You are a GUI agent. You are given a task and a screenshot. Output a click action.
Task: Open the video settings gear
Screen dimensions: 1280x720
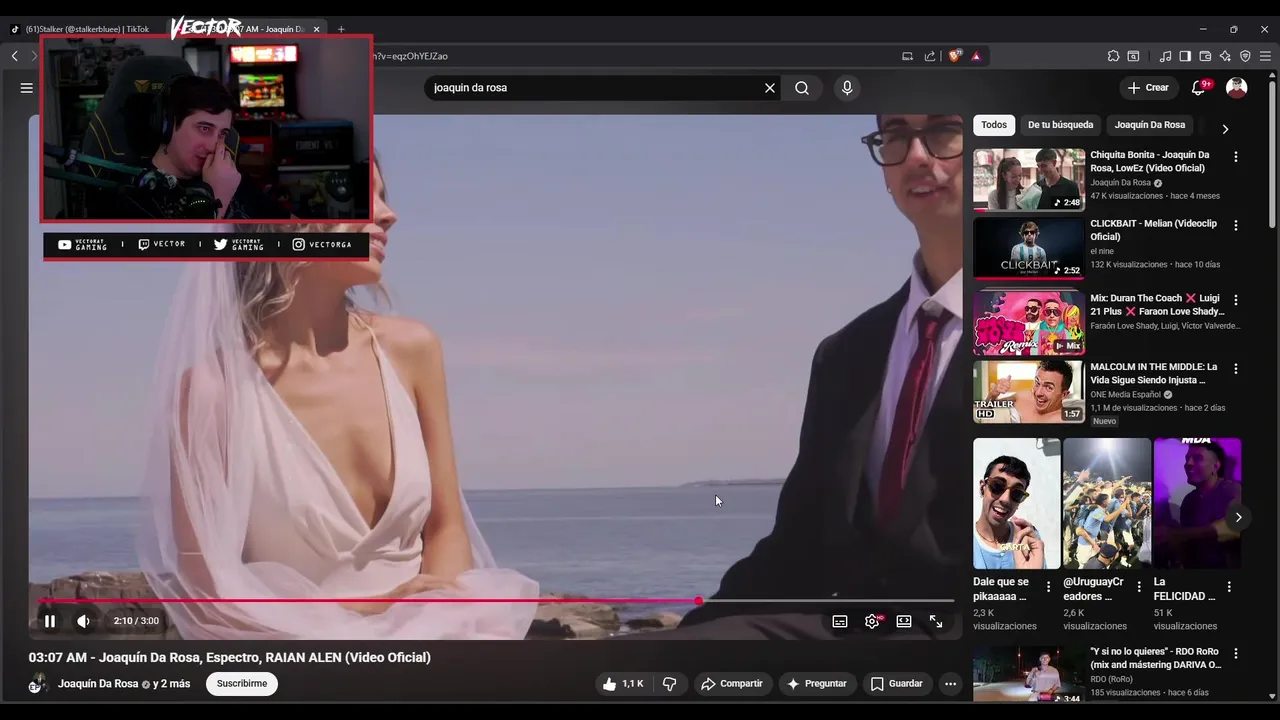(872, 621)
